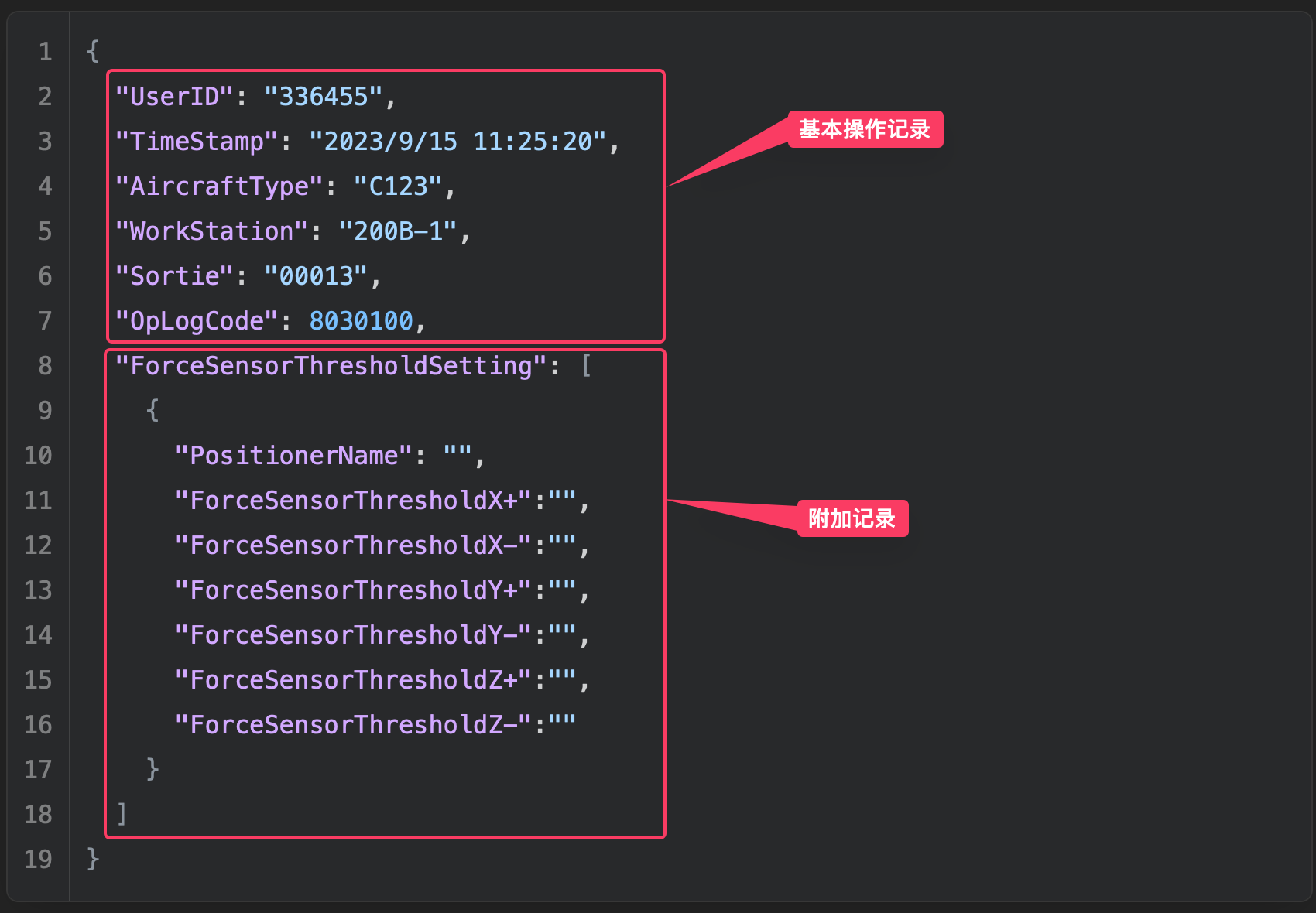Click the "AircraftType" key
Image resolution: width=1316 pixels, height=913 pixels.
point(218,186)
